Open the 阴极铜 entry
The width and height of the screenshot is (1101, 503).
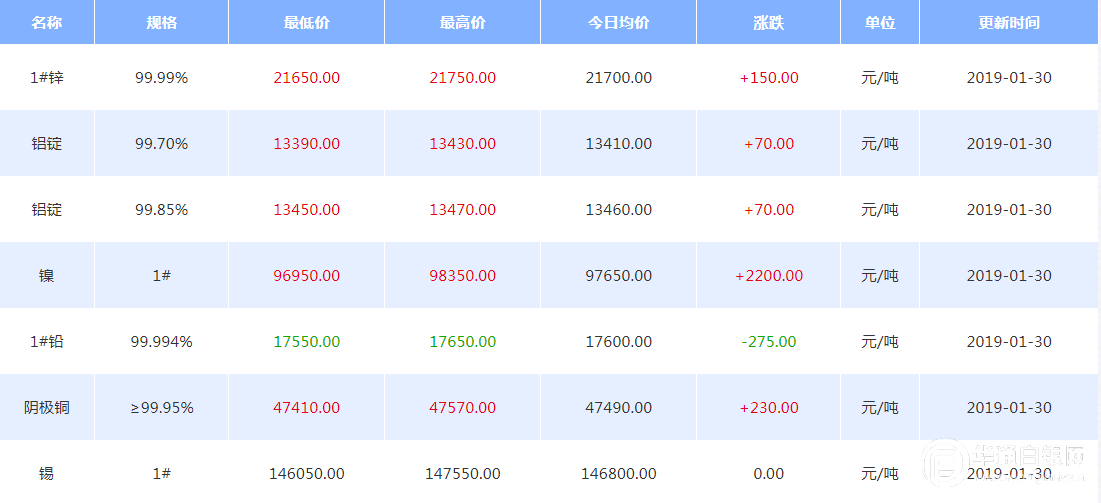click(47, 407)
